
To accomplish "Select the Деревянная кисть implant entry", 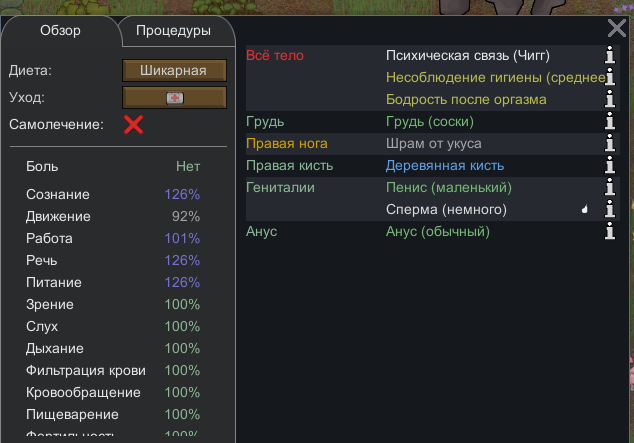I will click(x=445, y=166).
